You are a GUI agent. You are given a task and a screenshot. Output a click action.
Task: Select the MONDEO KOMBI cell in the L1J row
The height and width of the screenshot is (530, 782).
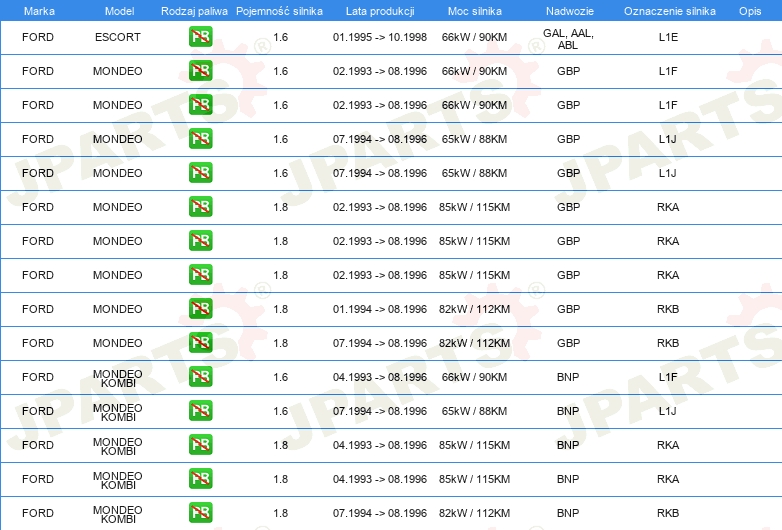(x=118, y=412)
